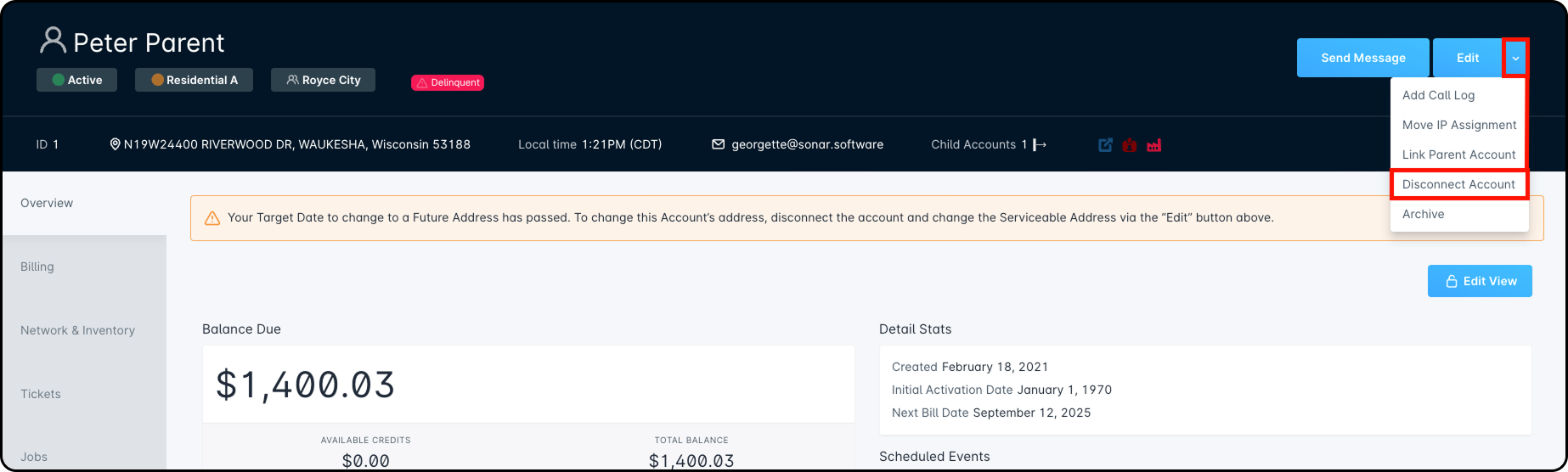1568x472 pixels.
Task: Click the Delinquent status badge
Action: (x=448, y=82)
